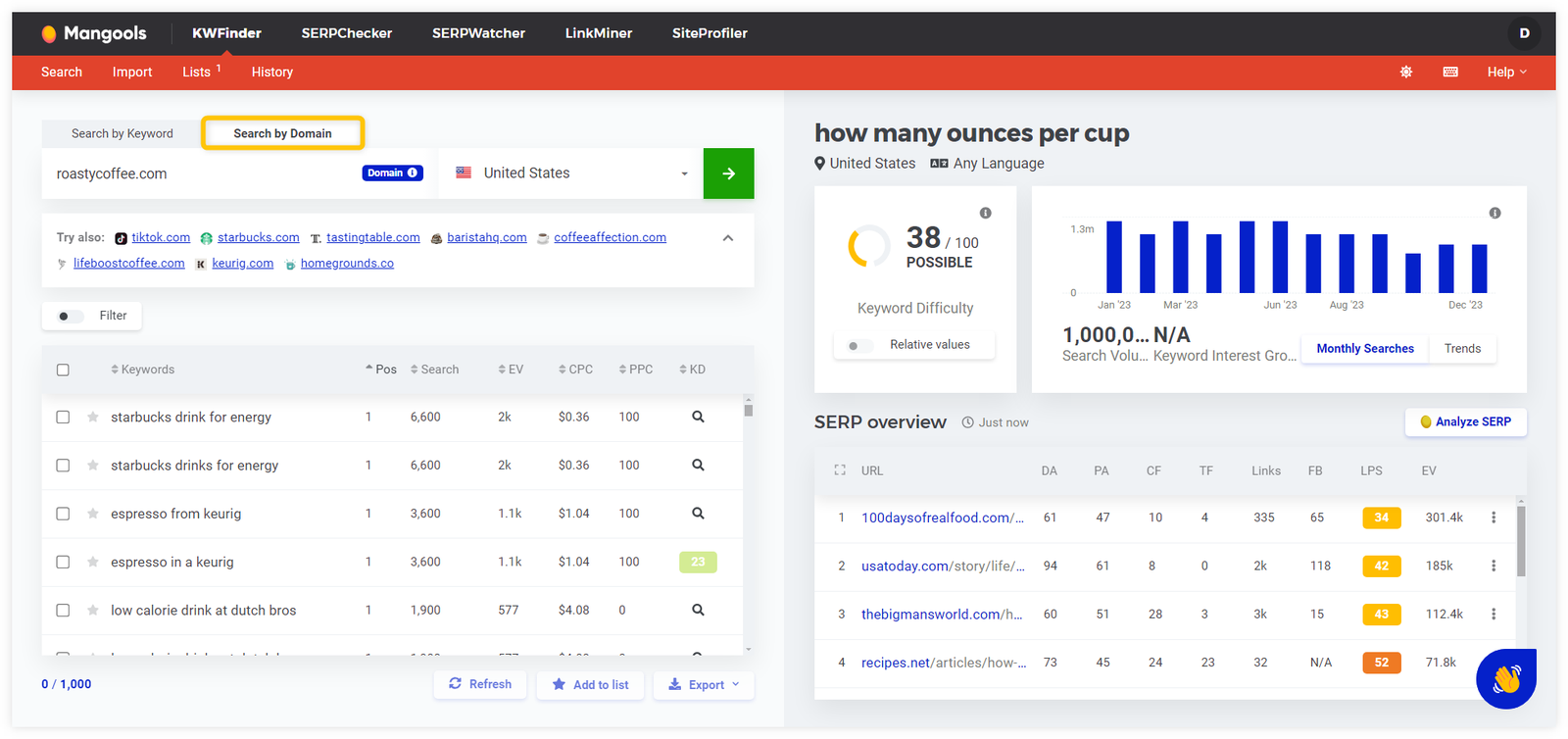
Task: Click SERP overview scrollbar thumb
Action: (x=1521, y=541)
